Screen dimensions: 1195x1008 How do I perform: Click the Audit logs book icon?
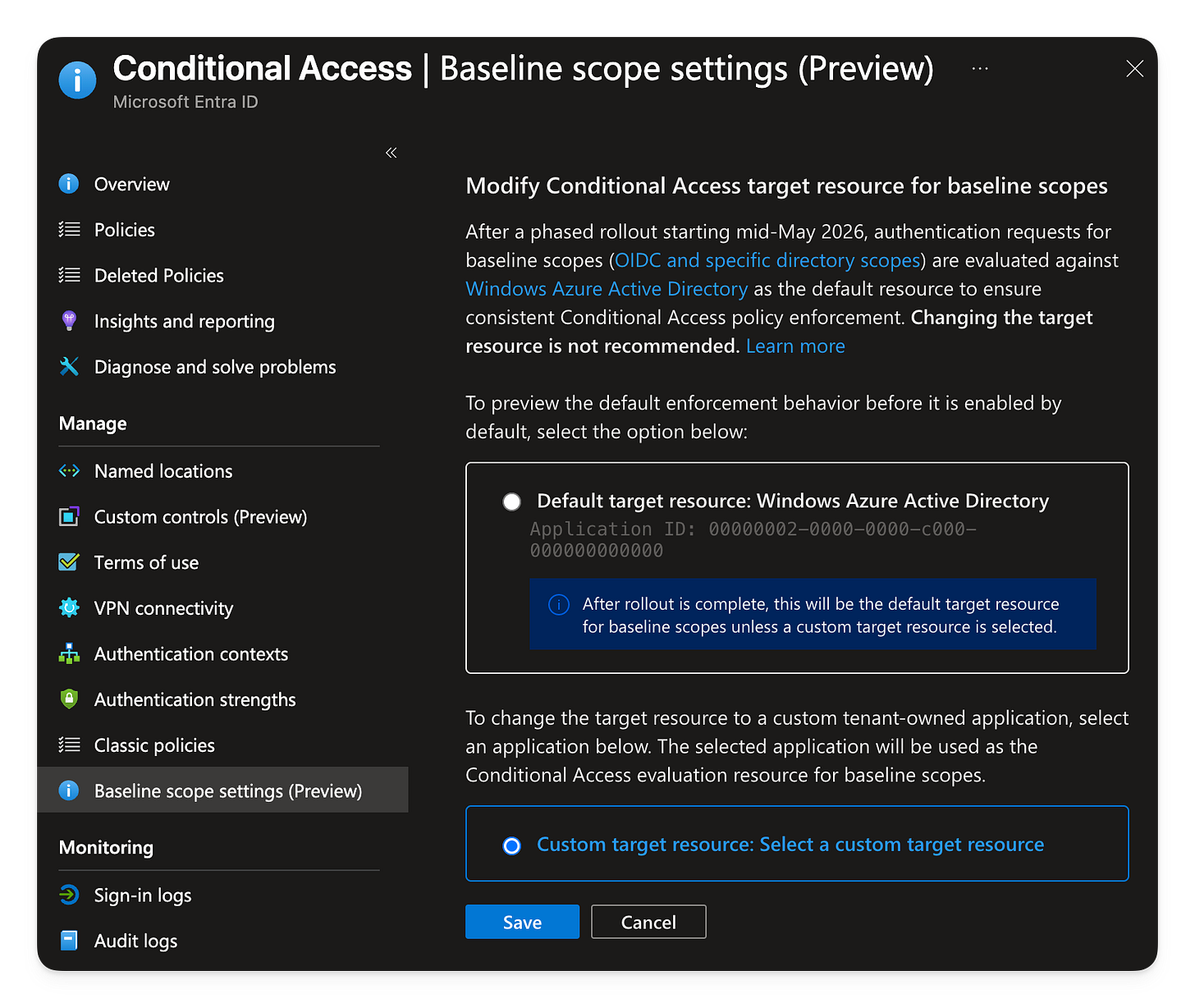click(69, 941)
